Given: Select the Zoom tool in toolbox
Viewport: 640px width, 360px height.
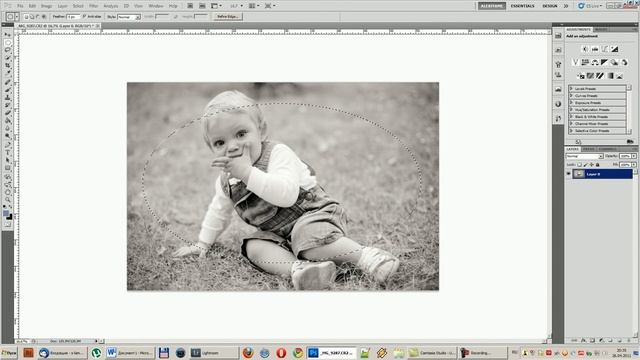Looking at the screenshot, I should click(8, 200).
